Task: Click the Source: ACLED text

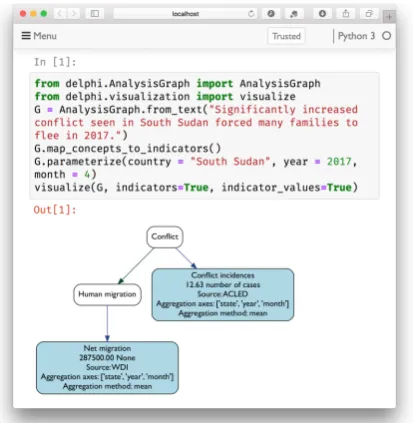Action: 223,294
